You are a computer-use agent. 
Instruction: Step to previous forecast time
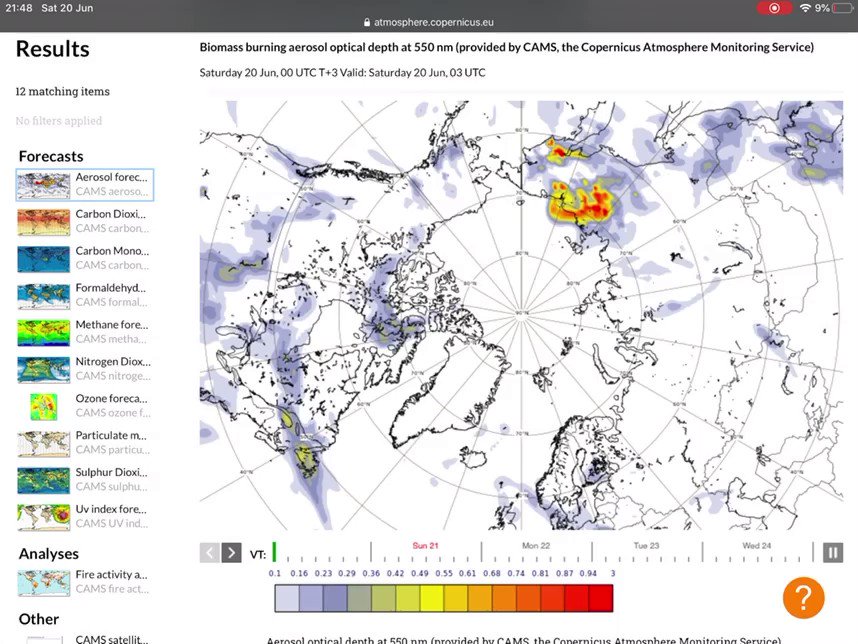209,553
